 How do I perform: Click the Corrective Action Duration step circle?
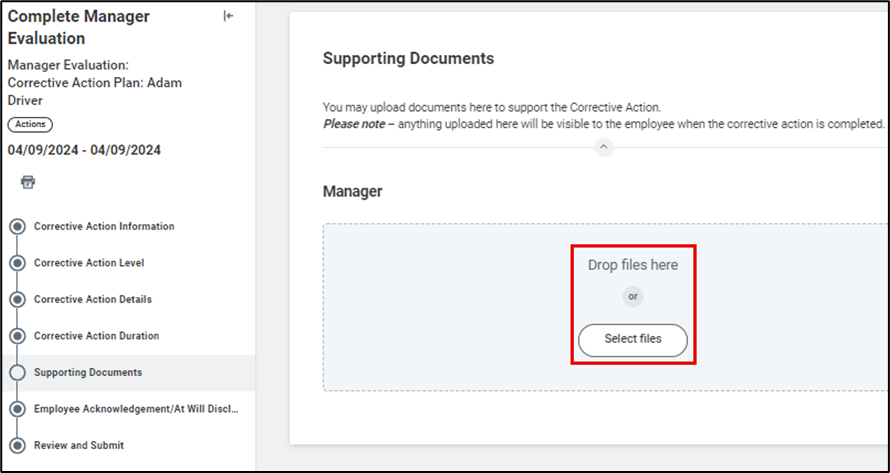coord(17,336)
